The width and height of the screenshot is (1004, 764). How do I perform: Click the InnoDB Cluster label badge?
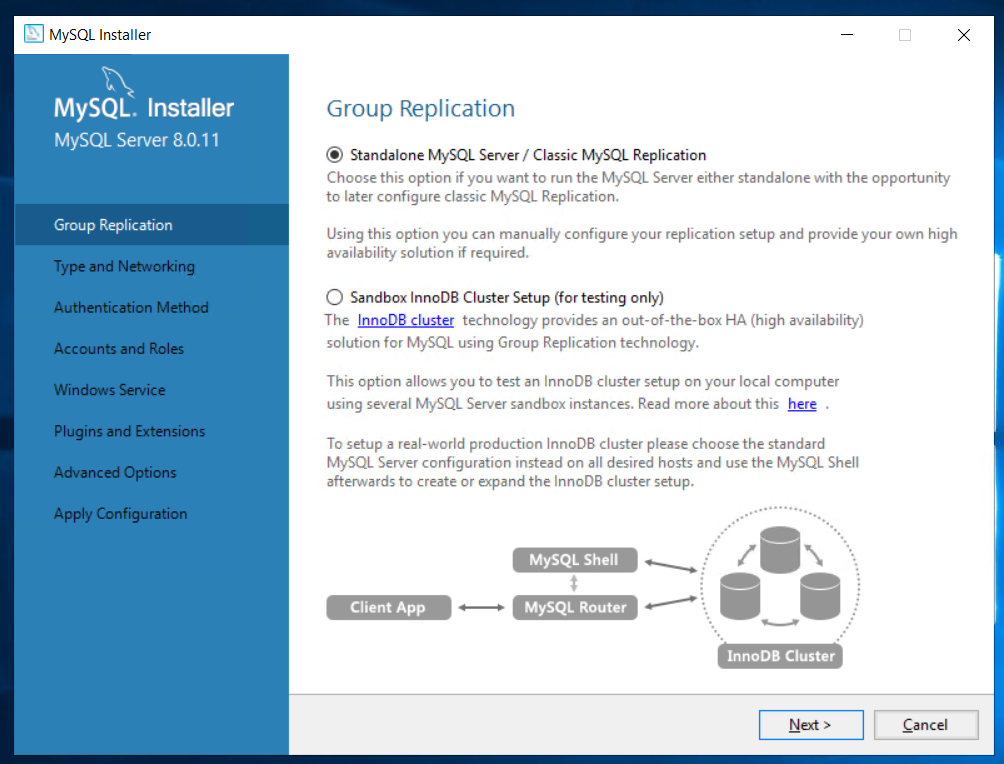pyautogui.click(x=780, y=656)
